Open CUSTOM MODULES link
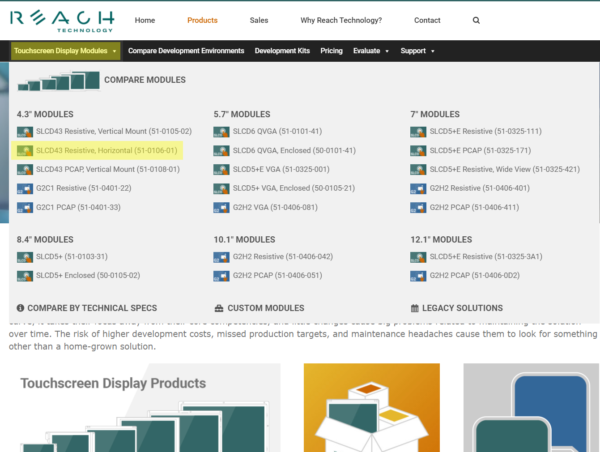Screen dimensions: 600x452 pos(266,308)
